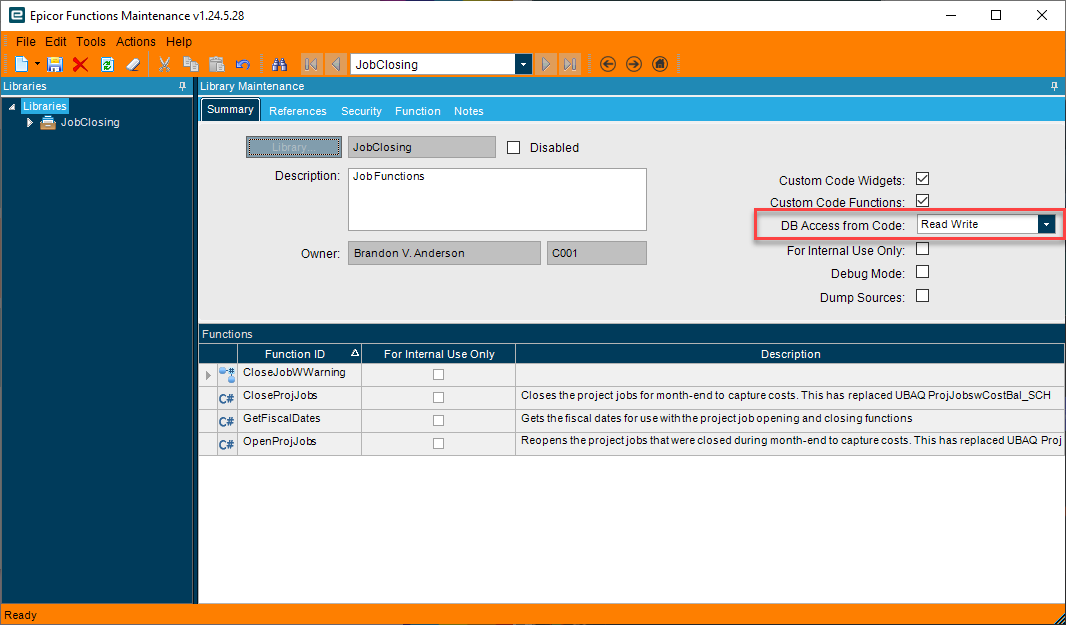Image resolution: width=1066 pixels, height=625 pixels.
Task: Open the Help menu
Action: click(179, 41)
